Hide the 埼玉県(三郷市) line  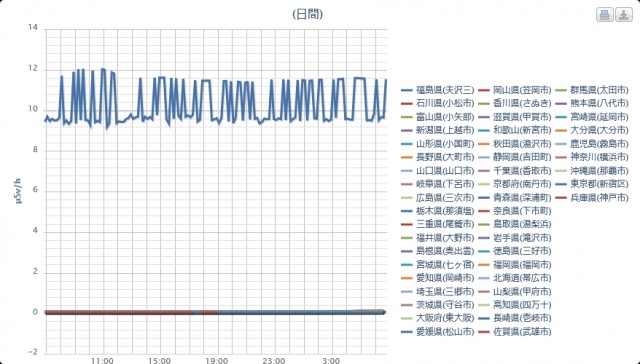pyautogui.click(x=438, y=292)
